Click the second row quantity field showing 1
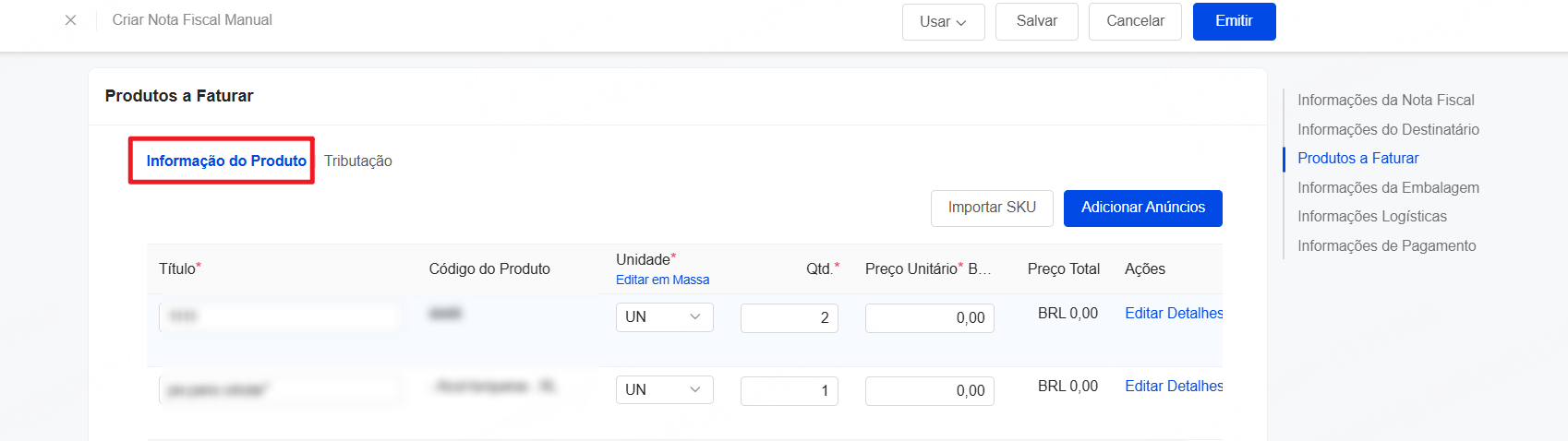Viewport: 1568px width, 441px height. tap(790, 390)
